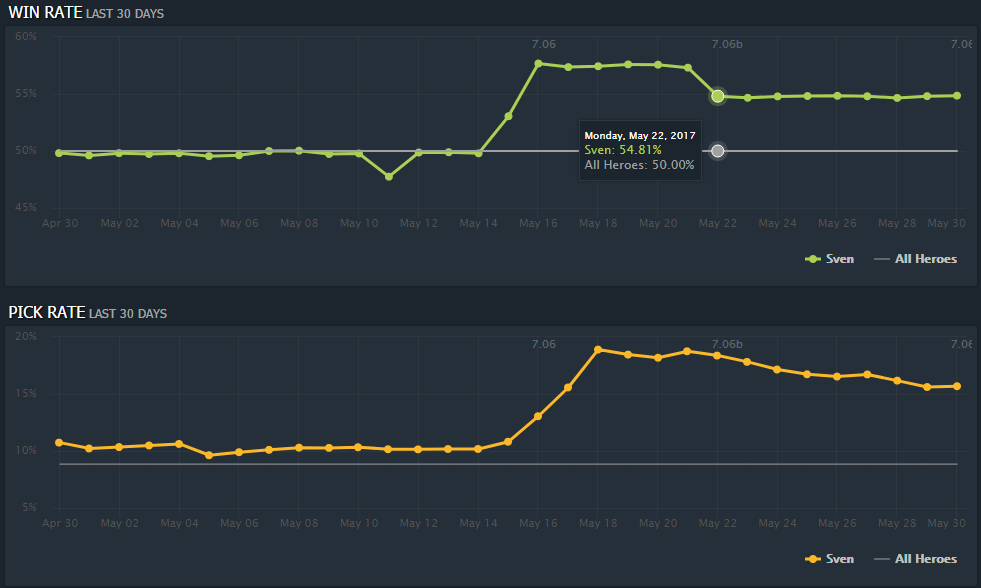
Task: Toggle the Sven series visibility in Win Rate legend
Action: coord(840,259)
